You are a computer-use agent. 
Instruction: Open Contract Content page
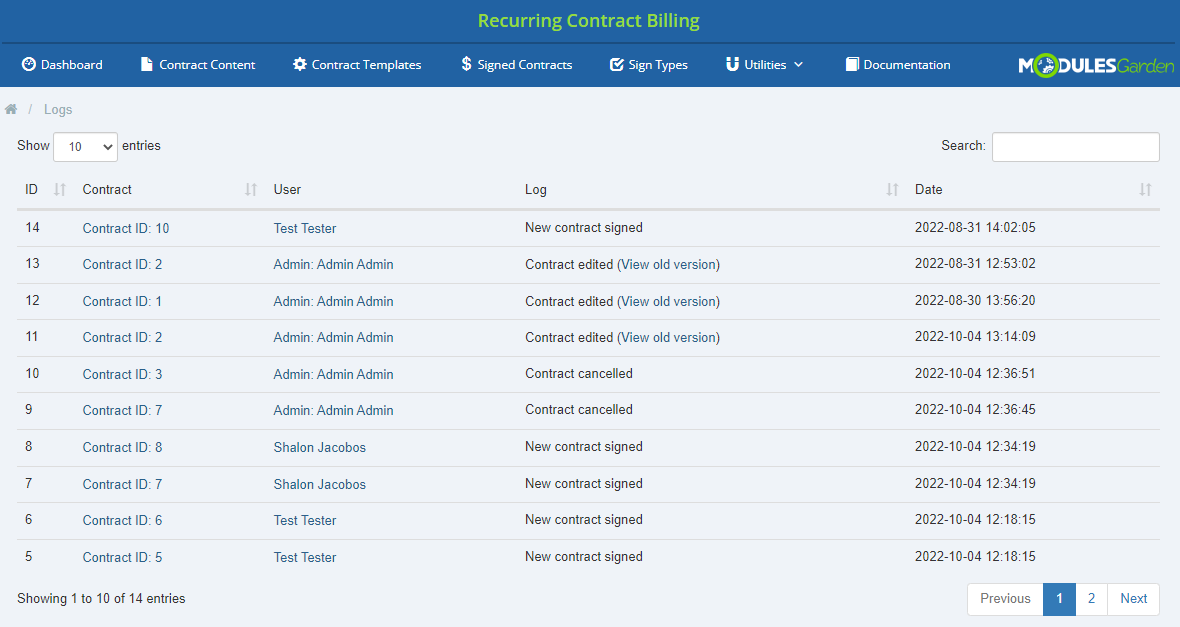[x=198, y=65]
